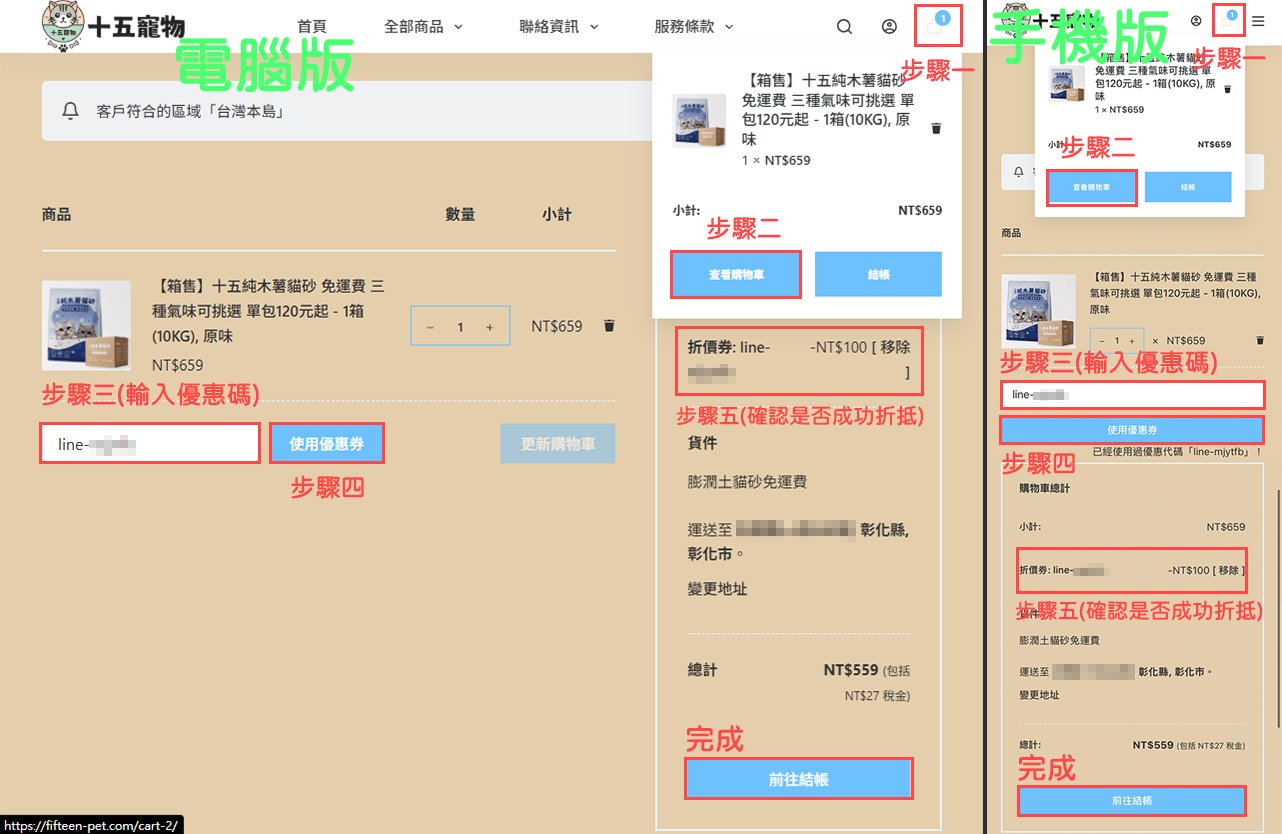Click product thumbnail in desktop cart row
Image resolution: width=1282 pixels, height=834 pixels.
coord(86,326)
